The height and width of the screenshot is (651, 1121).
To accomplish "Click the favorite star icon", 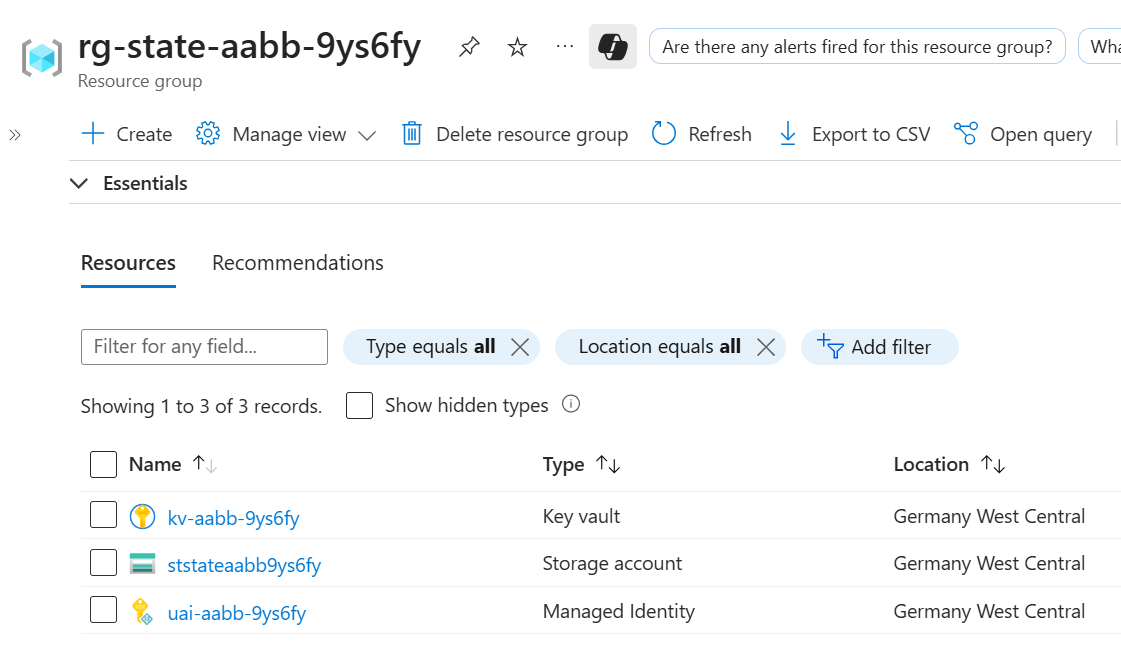I will [x=516, y=46].
